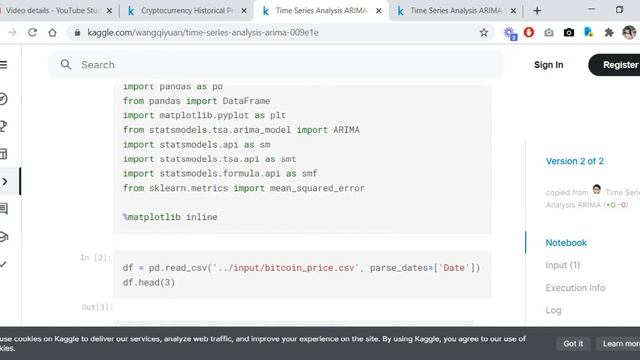Open Courses graduation cap icon
The height and width of the screenshot is (360, 640).
click(3, 237)
